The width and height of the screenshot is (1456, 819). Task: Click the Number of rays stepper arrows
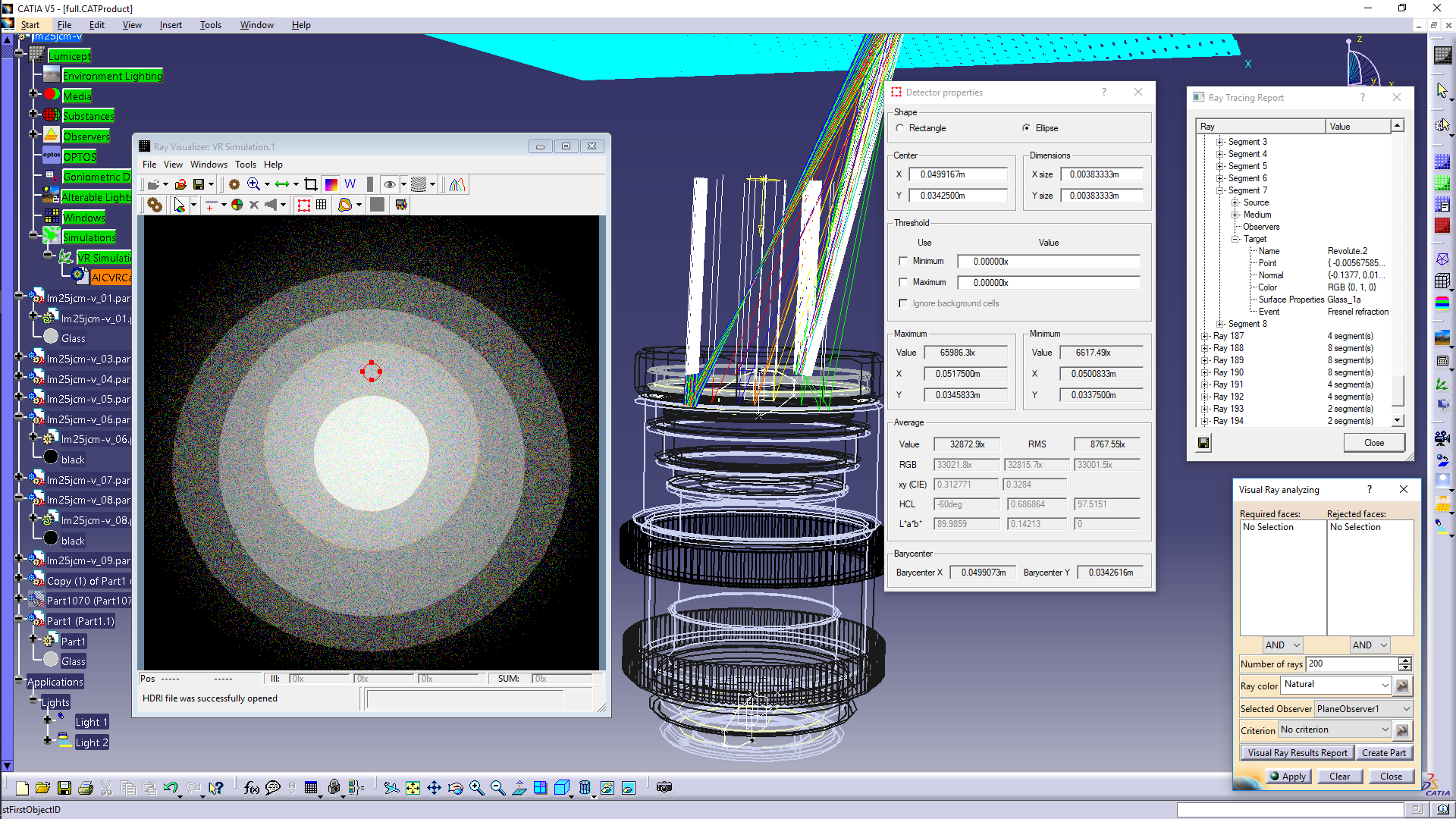coord(1405,664)
